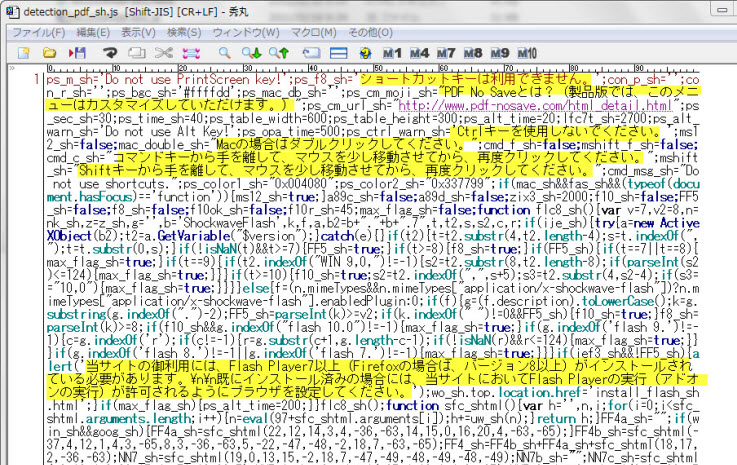Viewport: 737px width, 465px height.
Task: Click the Help question mark icon
Action: click(365, 53)
